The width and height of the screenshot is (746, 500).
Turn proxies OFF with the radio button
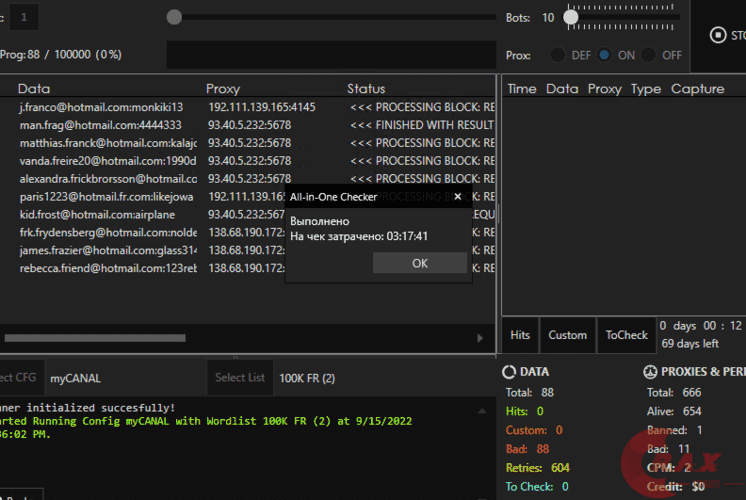[x=649, y=55]
